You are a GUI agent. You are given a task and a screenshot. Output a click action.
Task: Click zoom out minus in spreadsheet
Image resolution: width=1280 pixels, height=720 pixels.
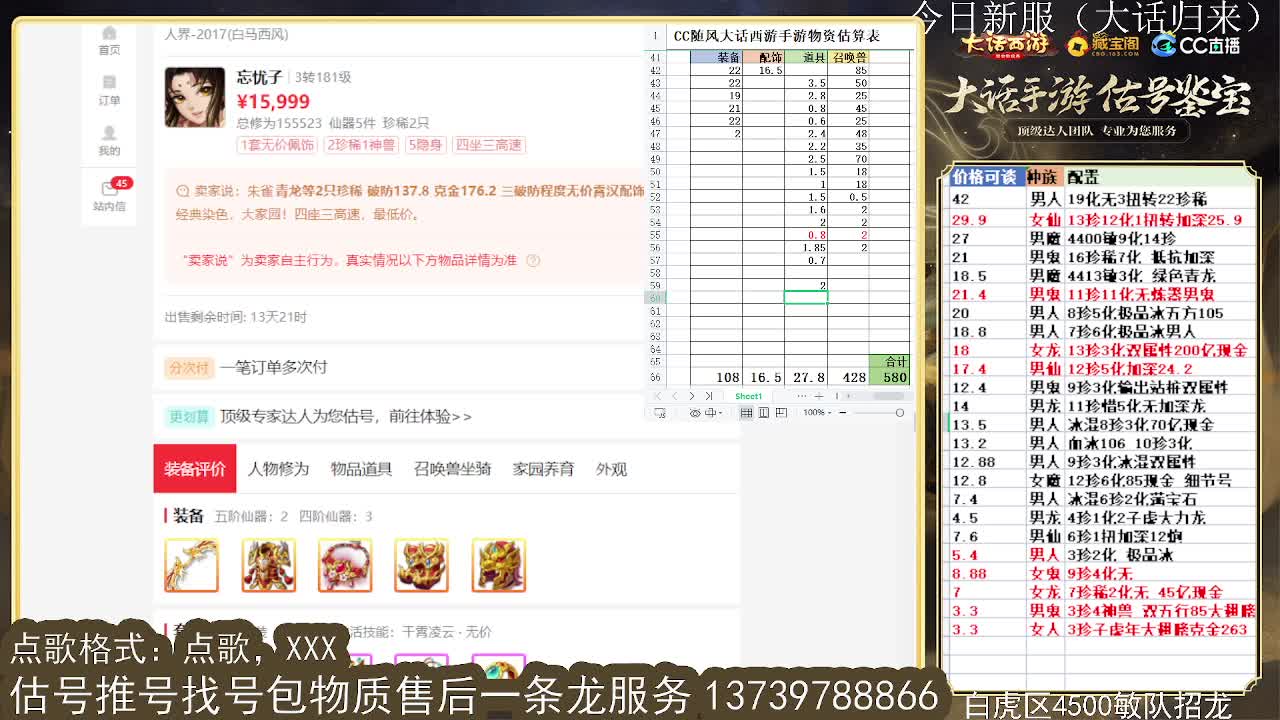point(842,413)
